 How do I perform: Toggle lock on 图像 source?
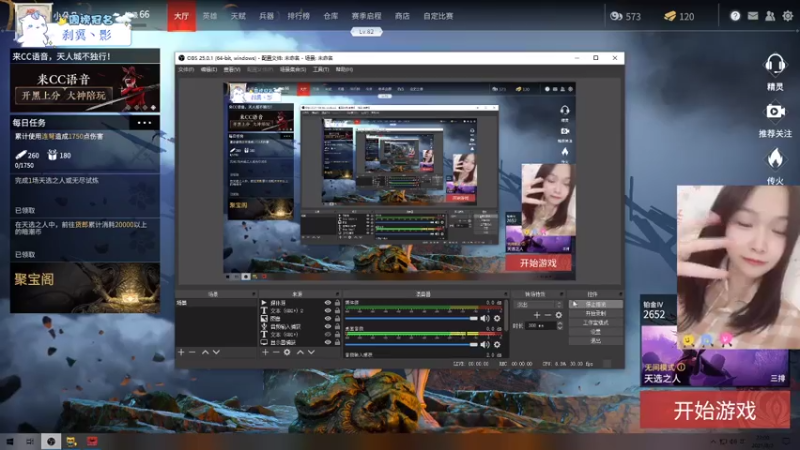tap(337, 318)
